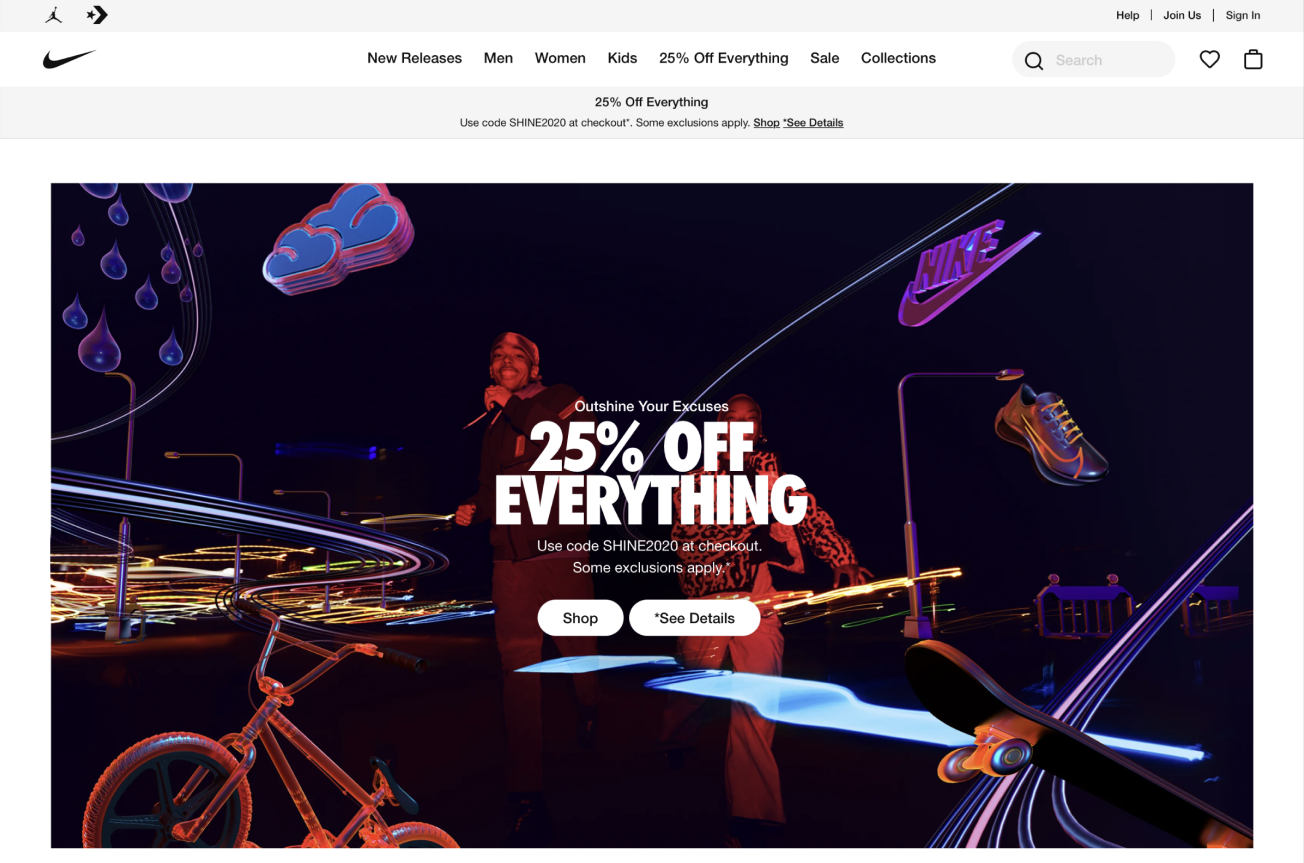Click the Join Us link
The height and width of the screenshot is (863, 1304).
(x=1182, y=15)
